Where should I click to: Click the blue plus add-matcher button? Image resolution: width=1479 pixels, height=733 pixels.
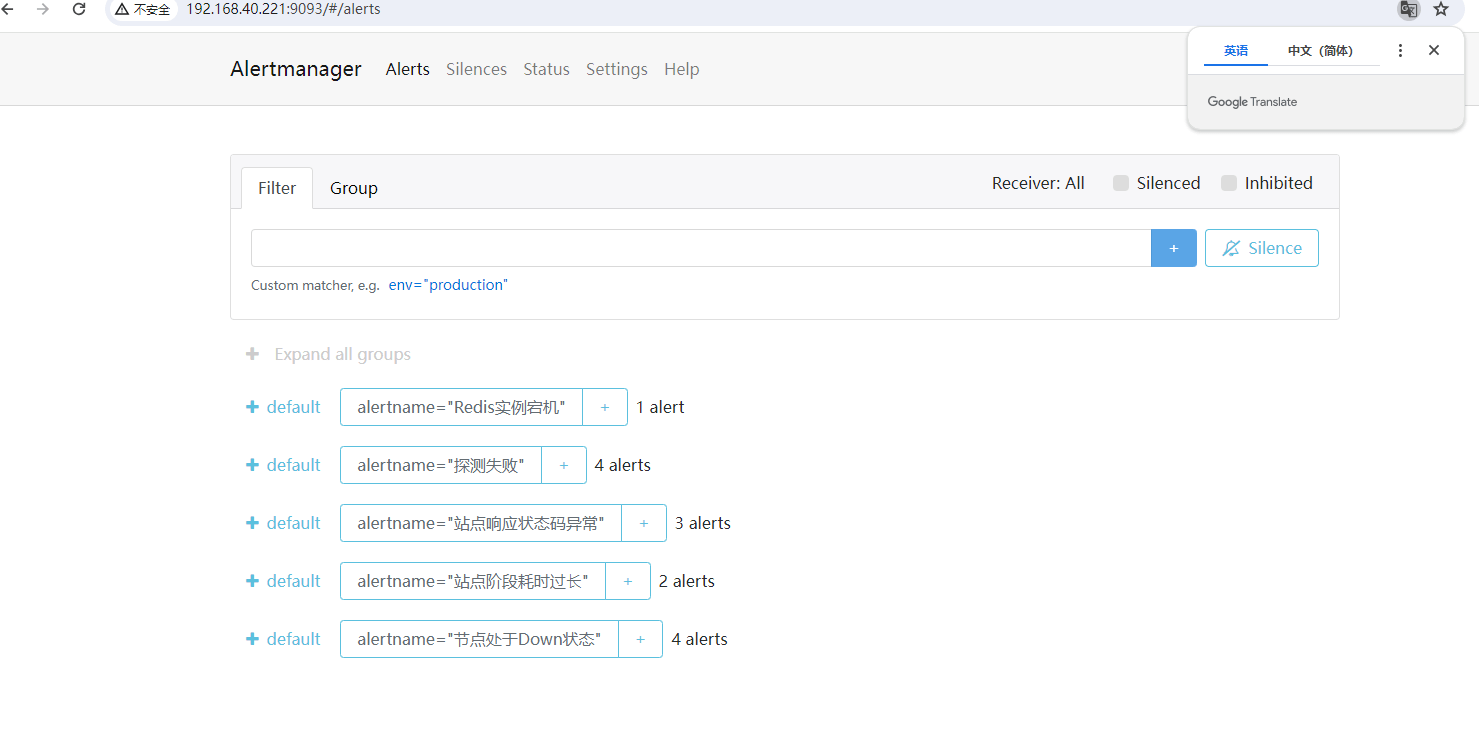(1173, 248)
